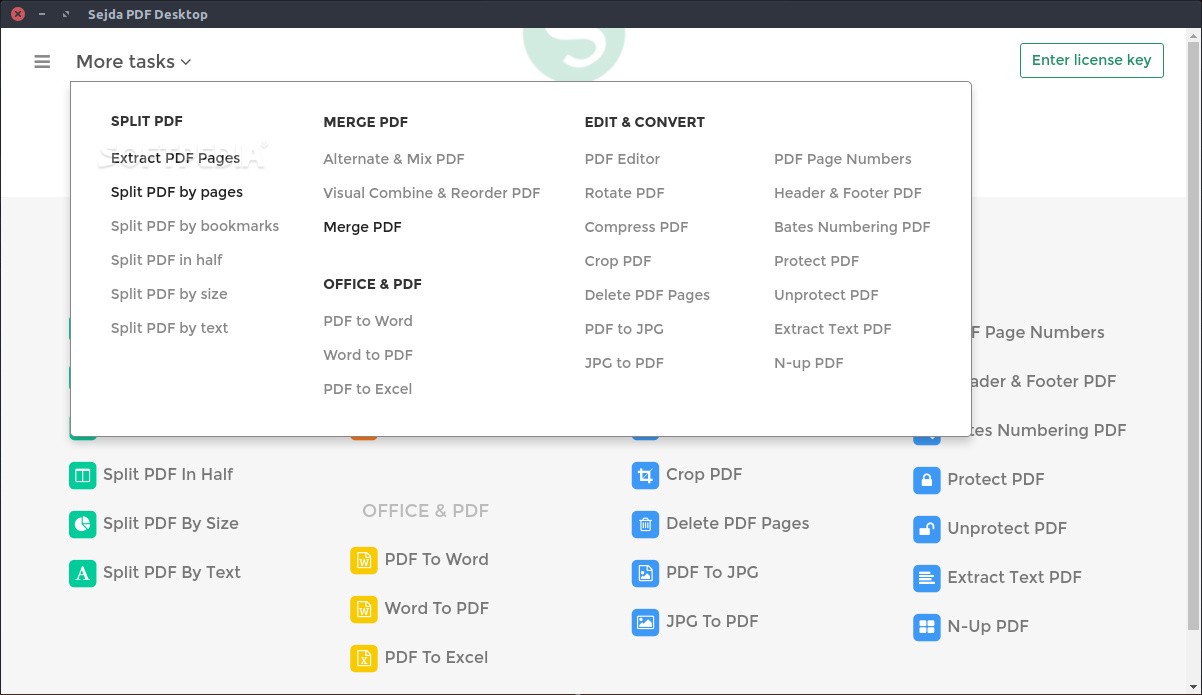The width and height of the screenshot is (1202, 695).
Task: Choose Split PDF by bookmarks in menu
Action: (195, 226)
